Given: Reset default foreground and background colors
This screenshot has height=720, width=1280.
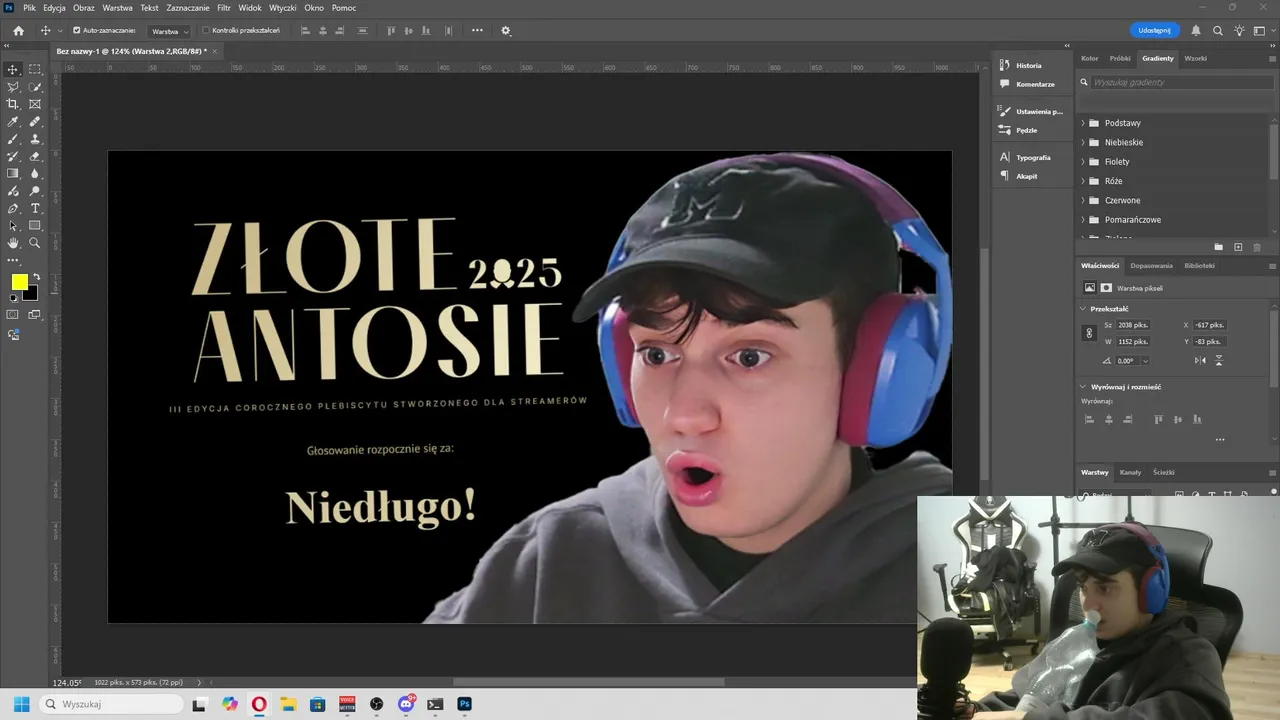Looking at the screenshot, I should [x=12, y=298].
